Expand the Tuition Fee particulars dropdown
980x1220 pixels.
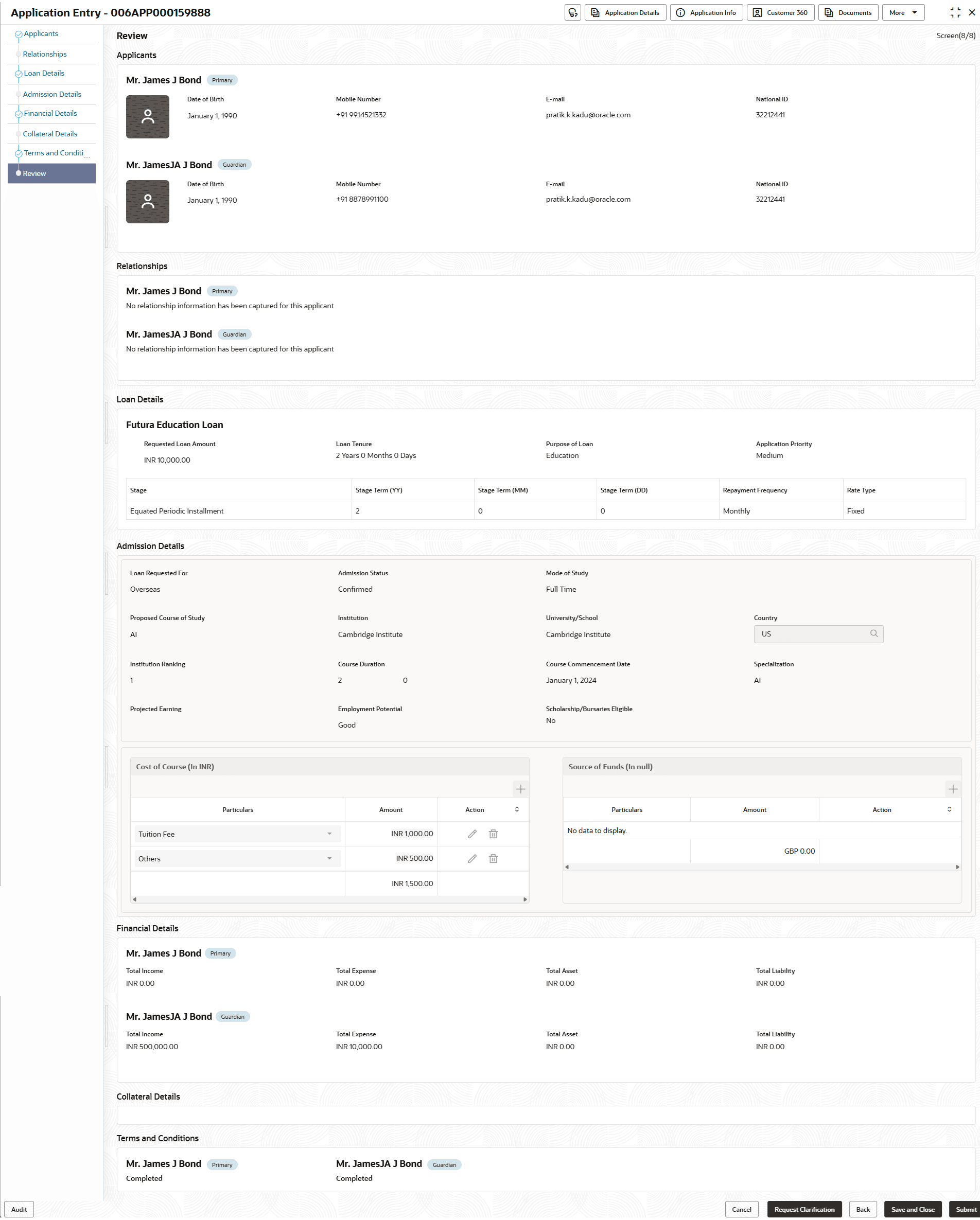pyautogui.click(x=329, y=834)
